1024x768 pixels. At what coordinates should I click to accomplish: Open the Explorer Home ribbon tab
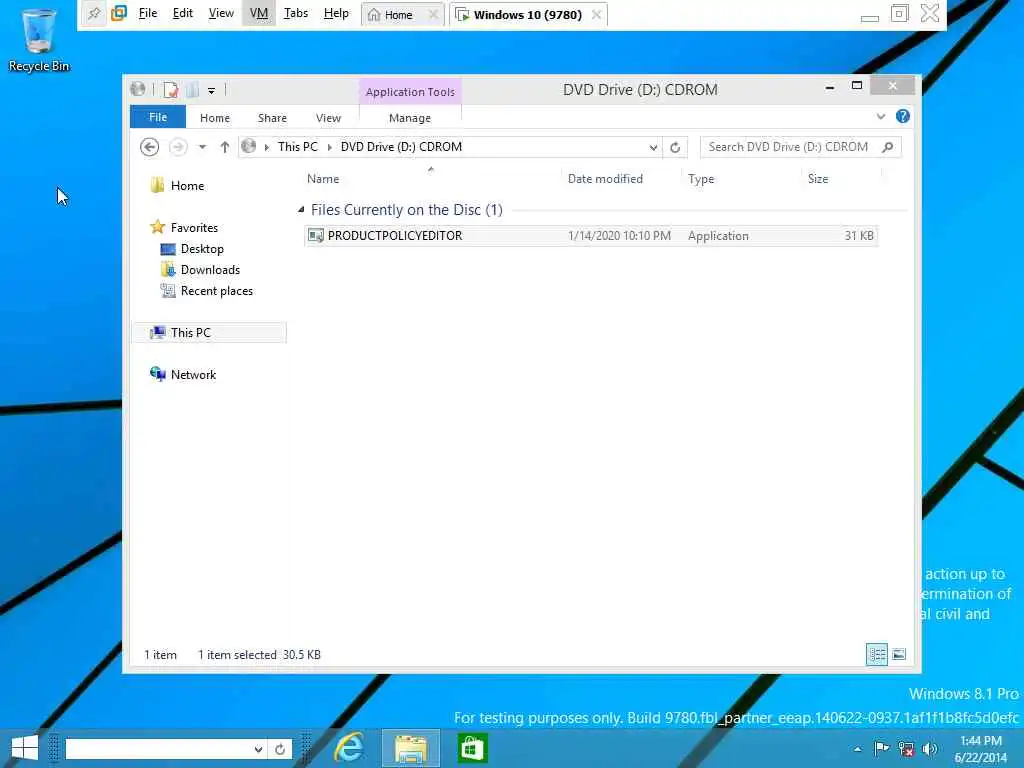pyautogui.click(x=215, y=118)
